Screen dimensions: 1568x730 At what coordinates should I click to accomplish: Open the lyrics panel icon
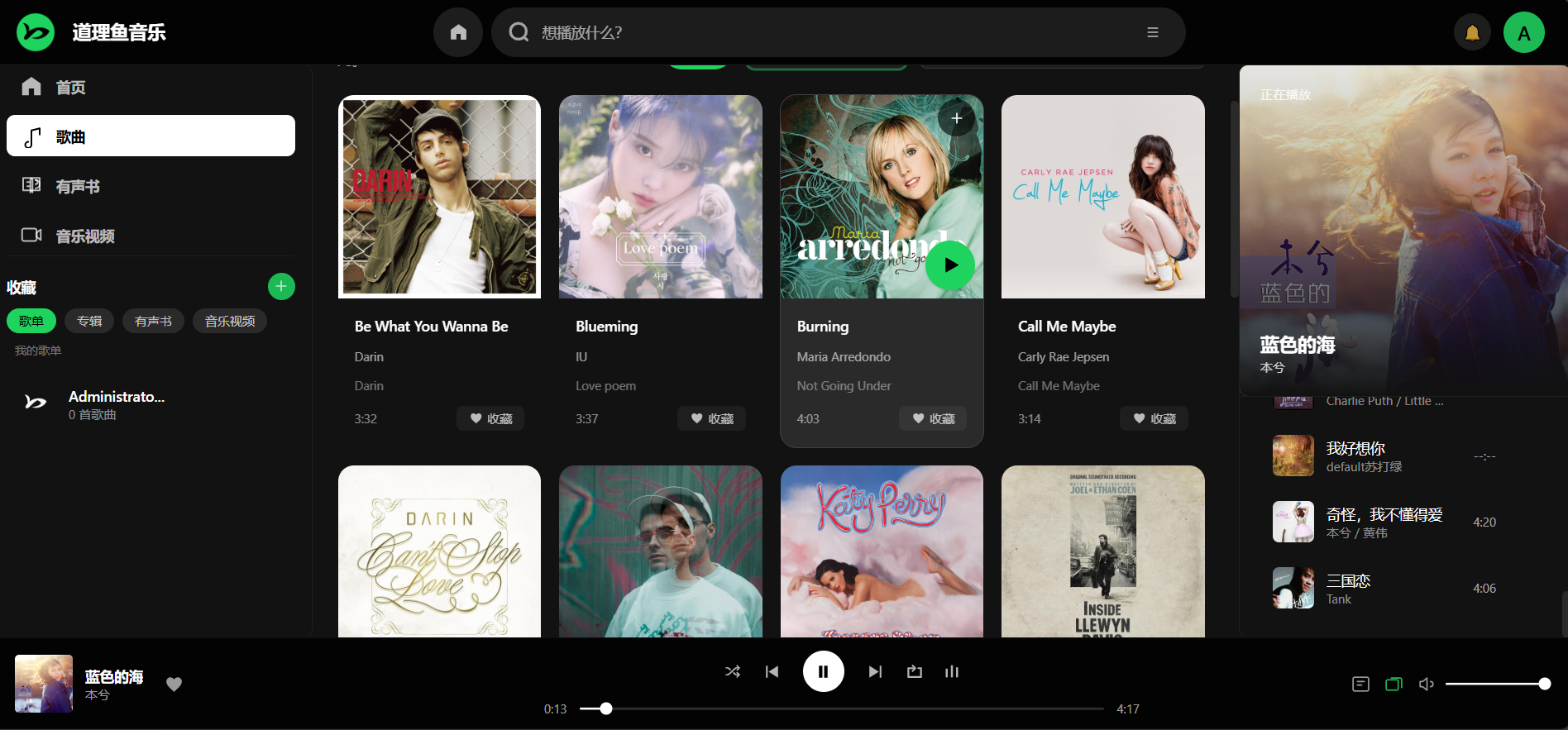tap(1360, 684)
